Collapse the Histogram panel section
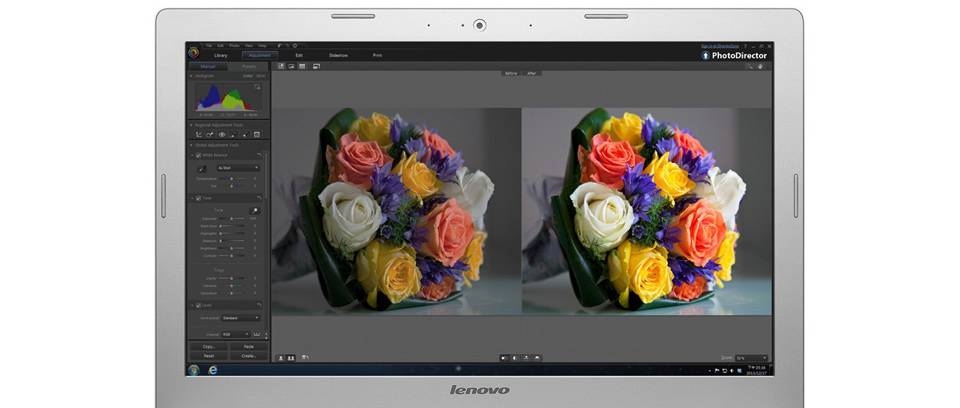The width and height of the screenshot is (960, 408). (192, 76)
